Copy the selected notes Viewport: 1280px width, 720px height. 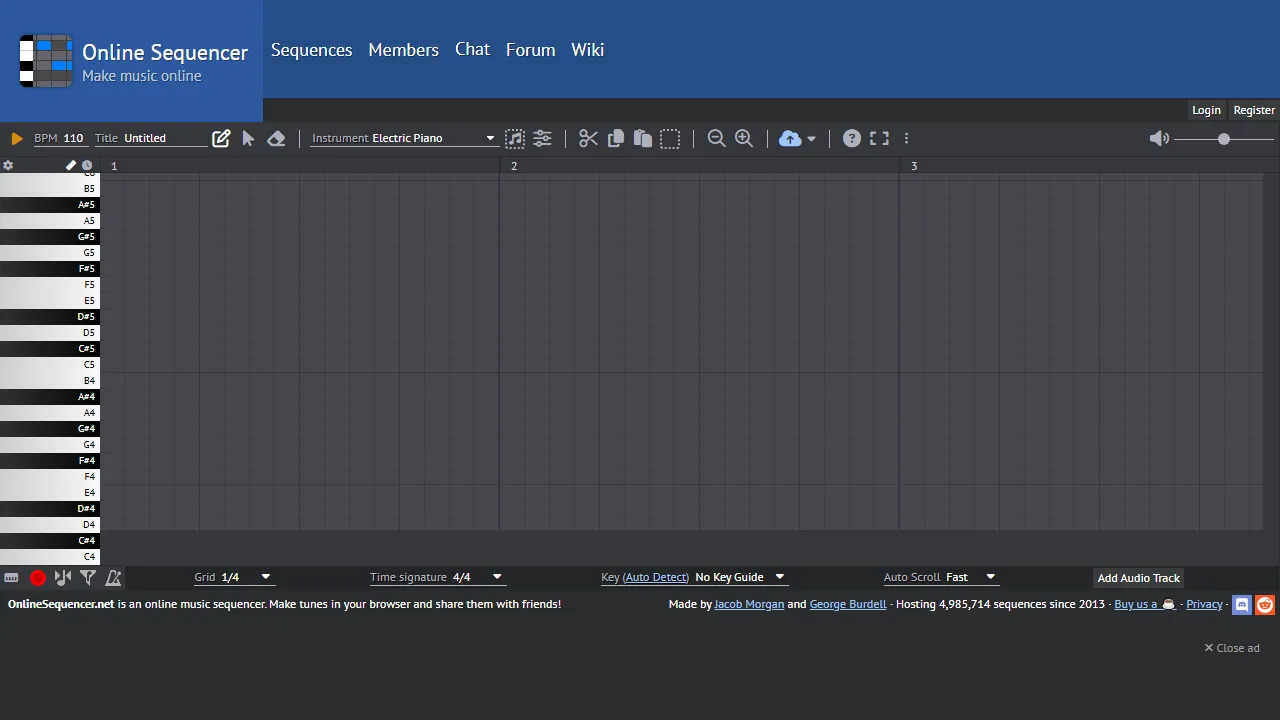point(615,138)
